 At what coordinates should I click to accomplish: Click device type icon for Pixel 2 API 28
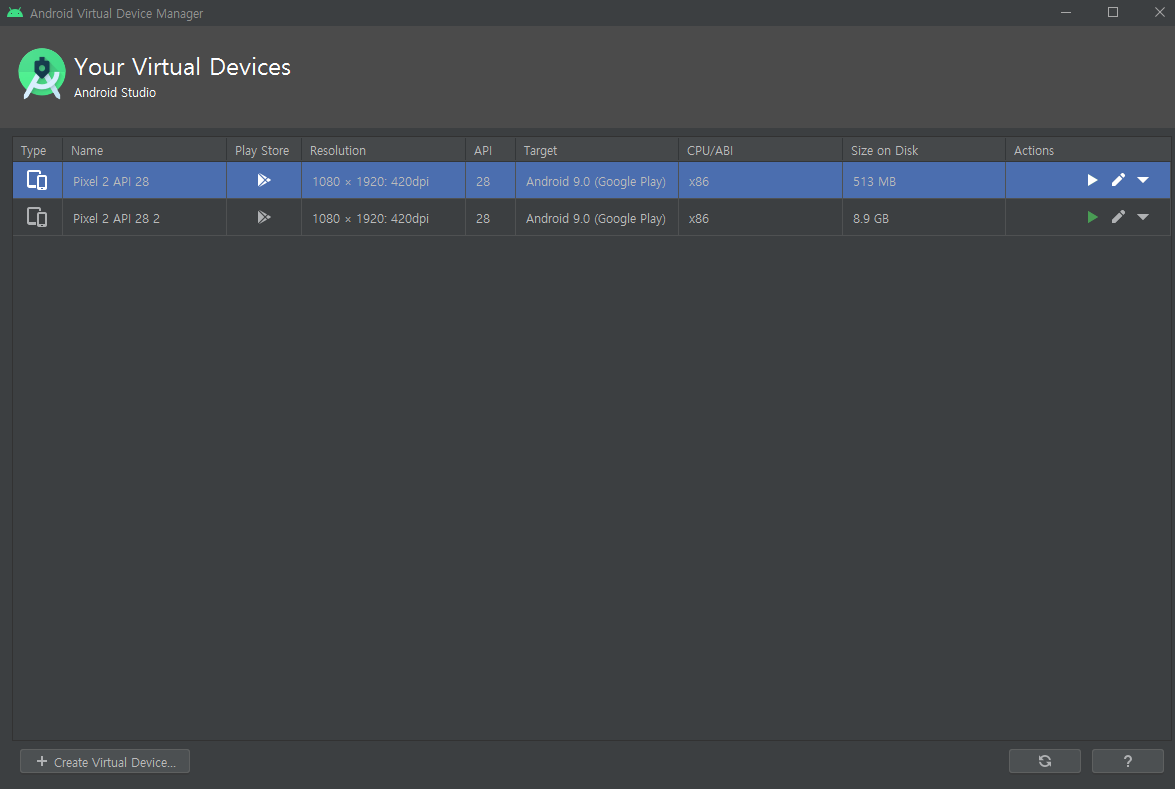(37, 180)
